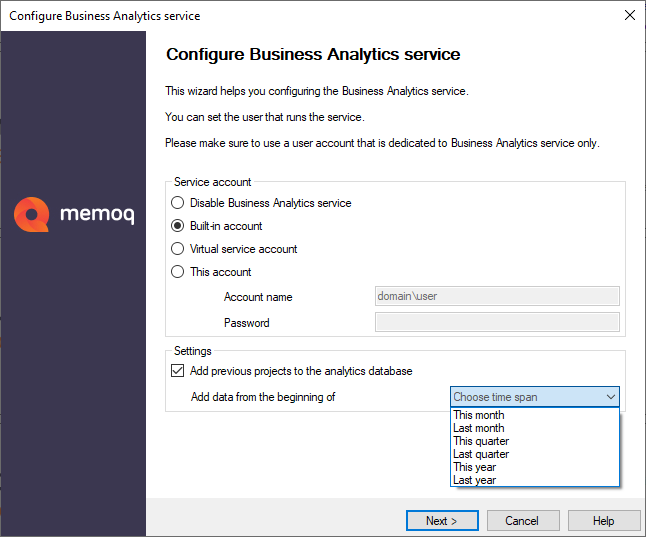Viewport: 646px width, 537px height.
Task: Pick This quarter in time span list
Action: pos(481,441)
